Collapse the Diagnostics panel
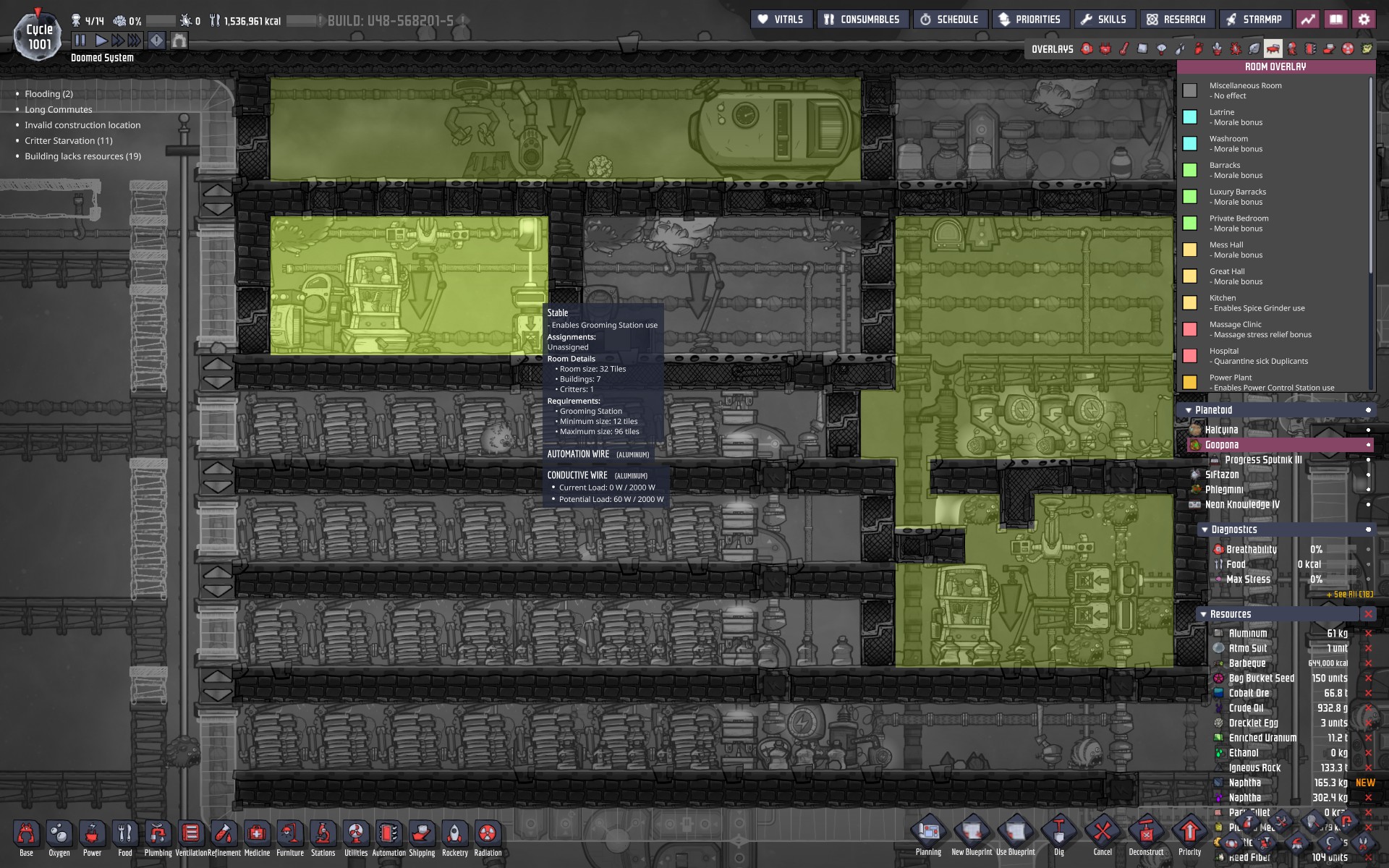1389x868 pixels. (x=1205, y=529)
